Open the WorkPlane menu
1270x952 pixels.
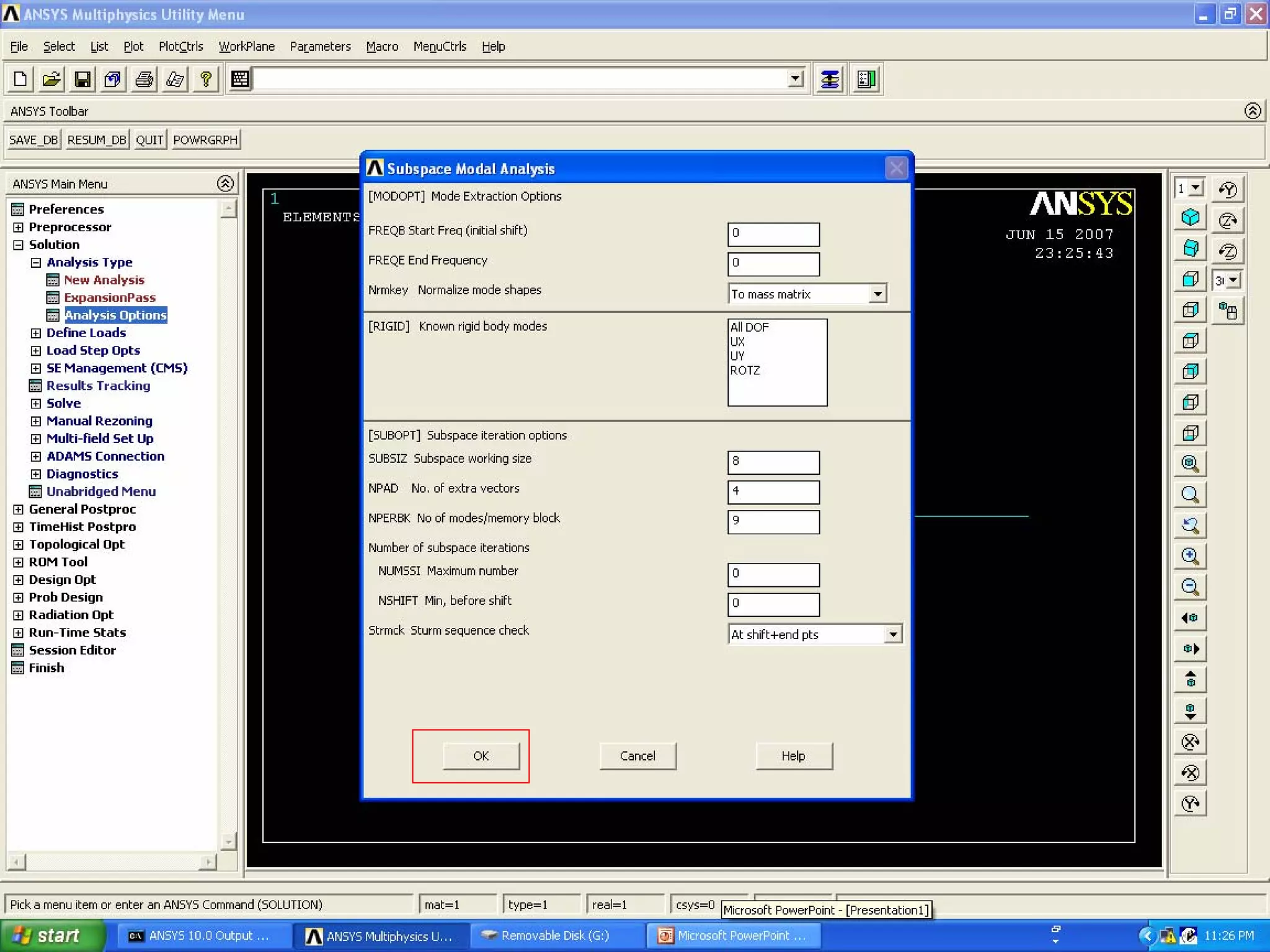246,46
